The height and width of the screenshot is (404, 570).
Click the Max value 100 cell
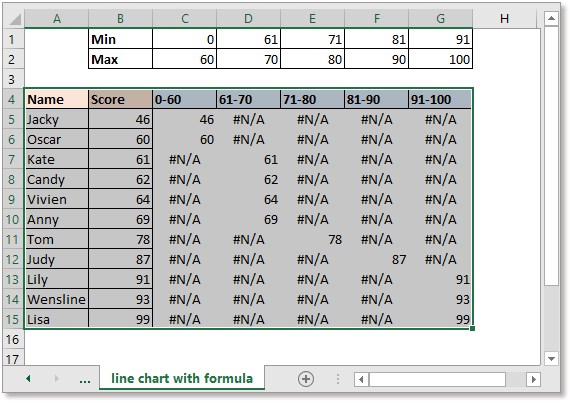(x=441, y=59)
